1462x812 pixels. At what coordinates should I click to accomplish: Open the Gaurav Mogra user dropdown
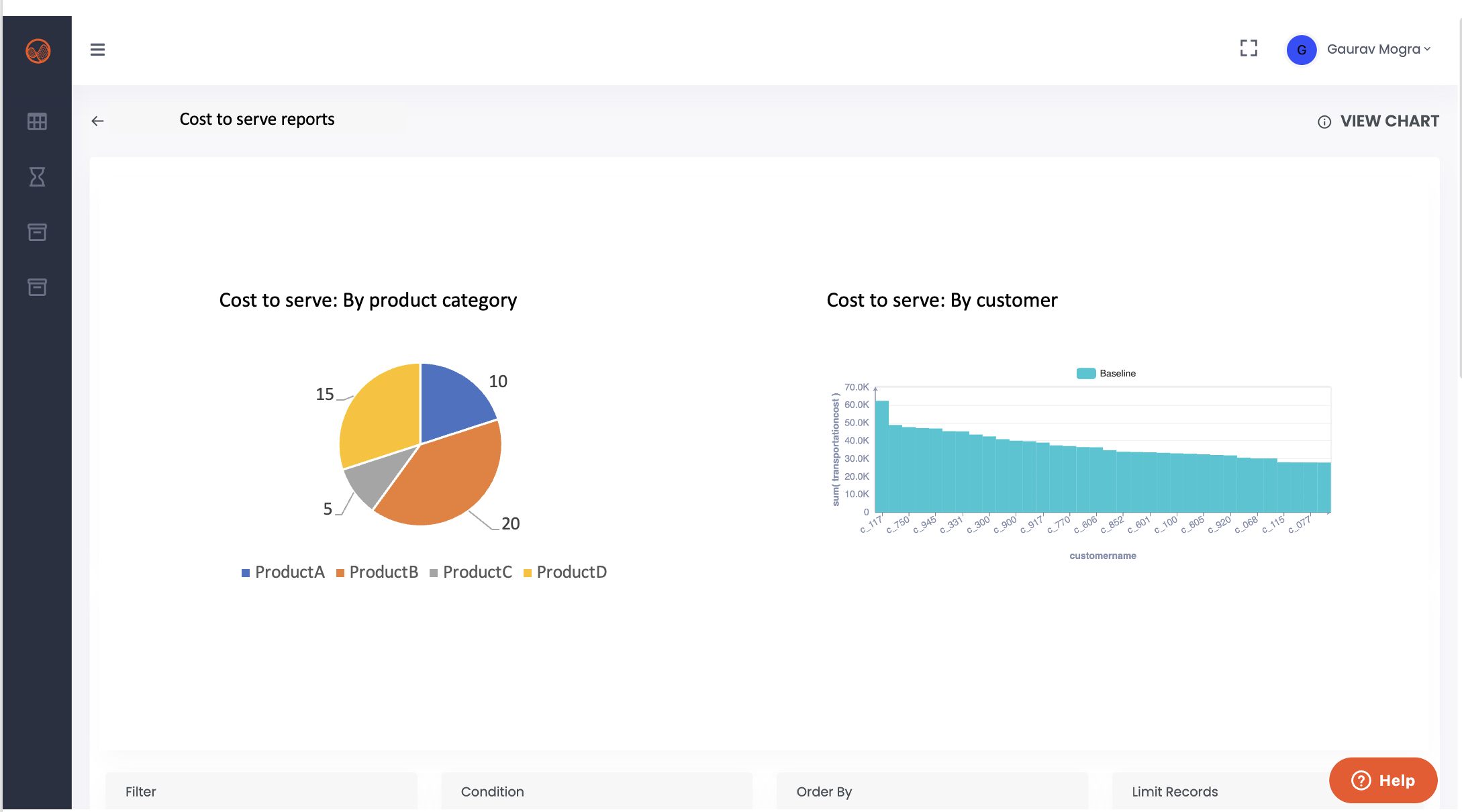[1379, 50]
